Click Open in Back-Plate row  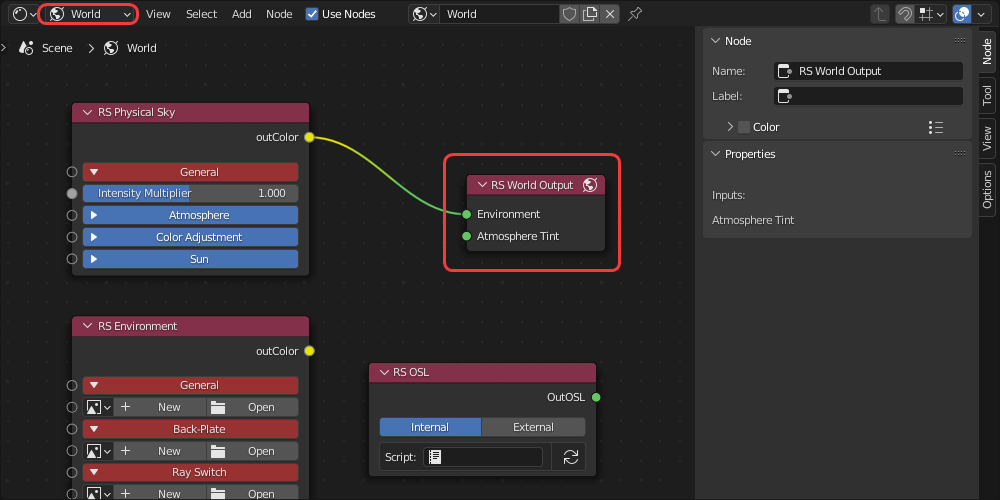tap(253, 451)
